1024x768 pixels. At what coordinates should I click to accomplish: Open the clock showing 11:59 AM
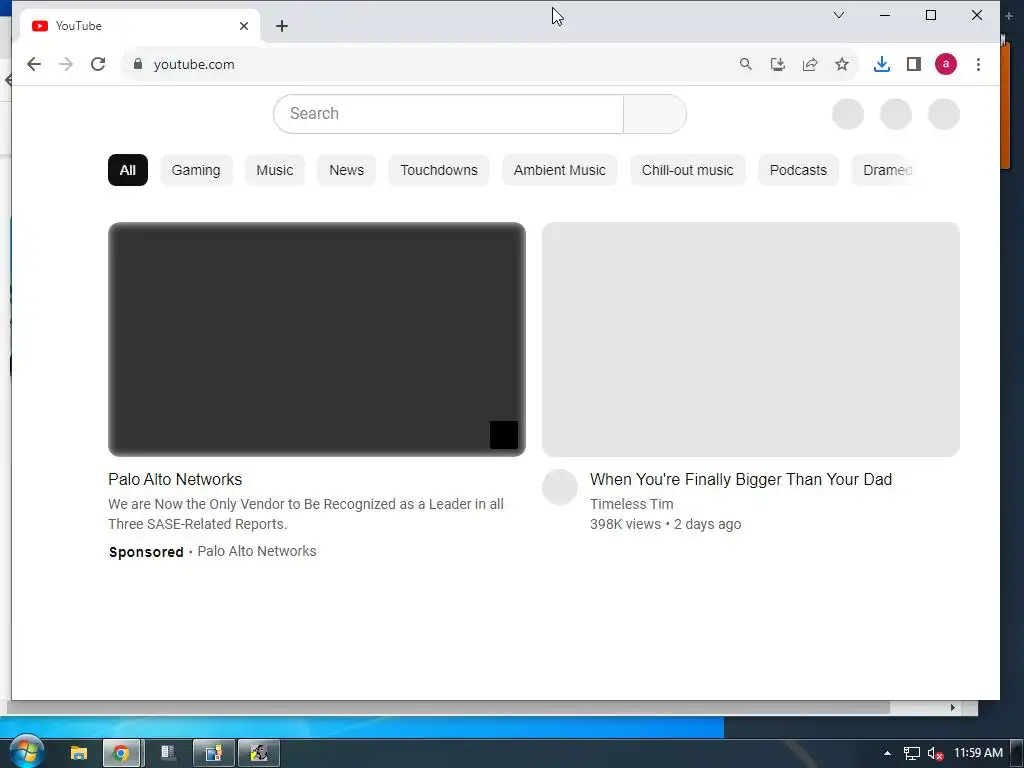click(x=978, y=753)
